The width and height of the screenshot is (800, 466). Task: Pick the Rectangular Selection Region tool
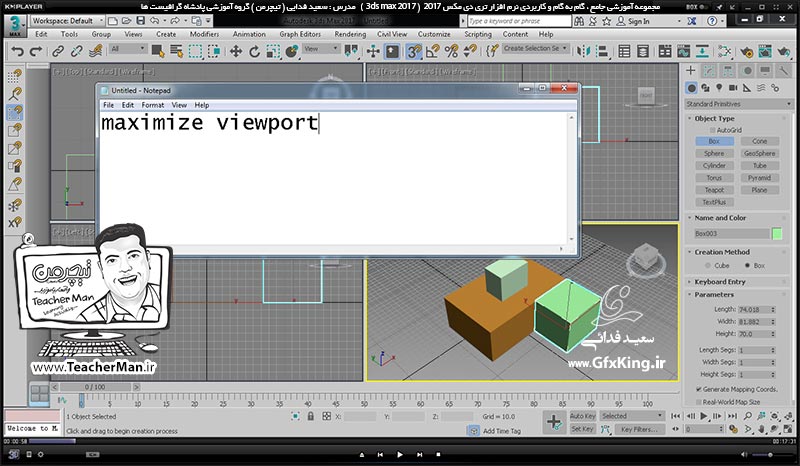tap(195, 51)
